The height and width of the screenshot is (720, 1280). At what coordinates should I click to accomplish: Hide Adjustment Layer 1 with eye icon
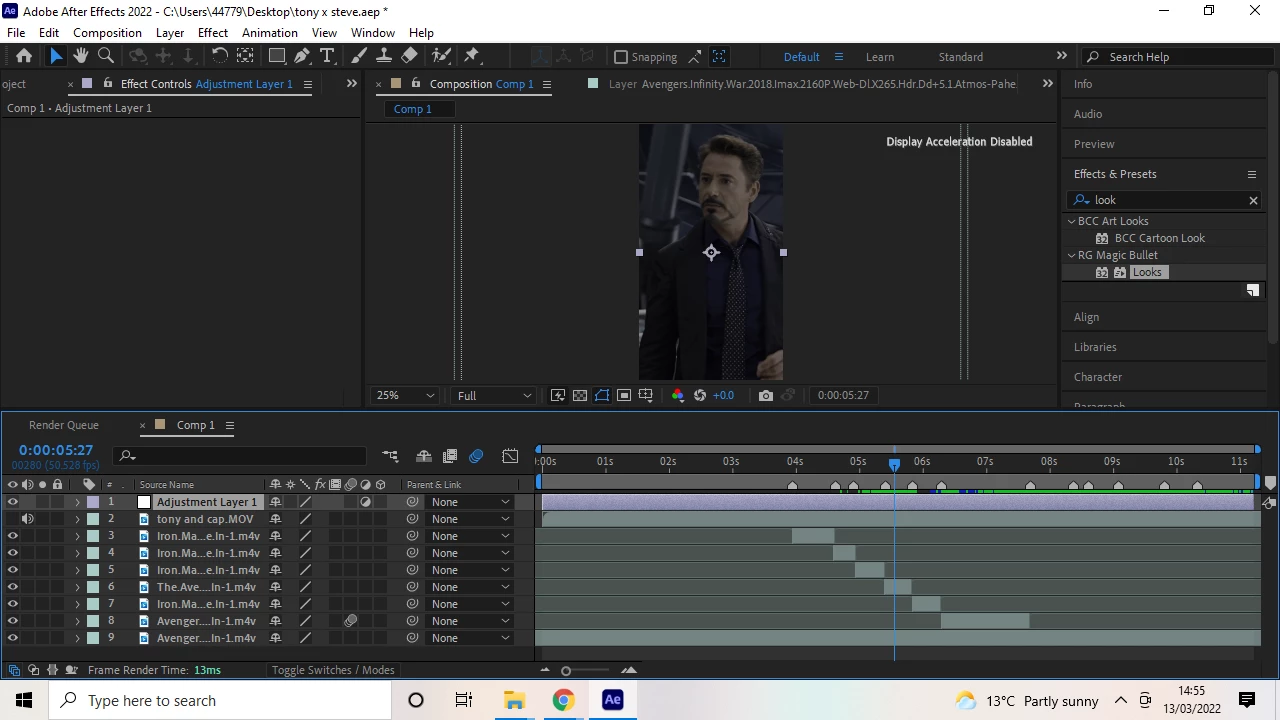click(x=13, y=502)
